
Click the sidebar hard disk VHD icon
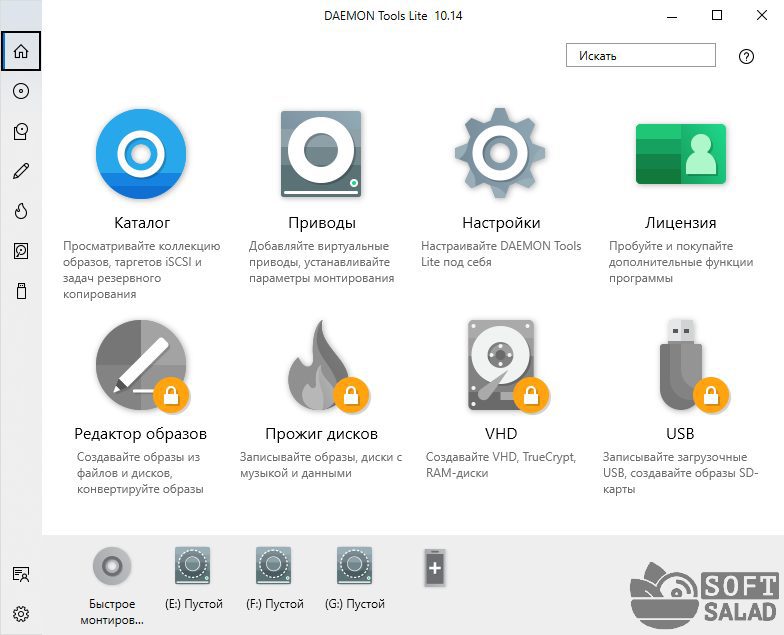tap(21, 251)
